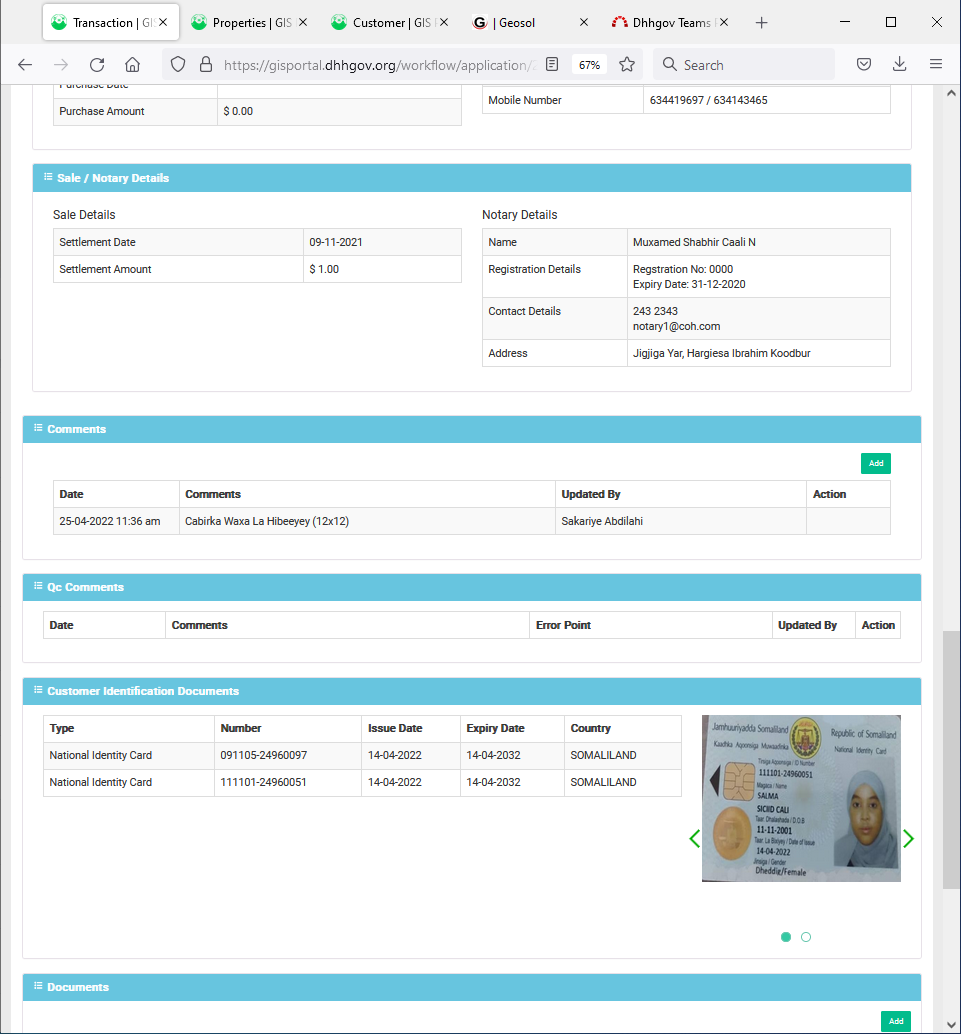Close the Transaction tab
The image size is (961, 1034).
[x=164, y=22]
